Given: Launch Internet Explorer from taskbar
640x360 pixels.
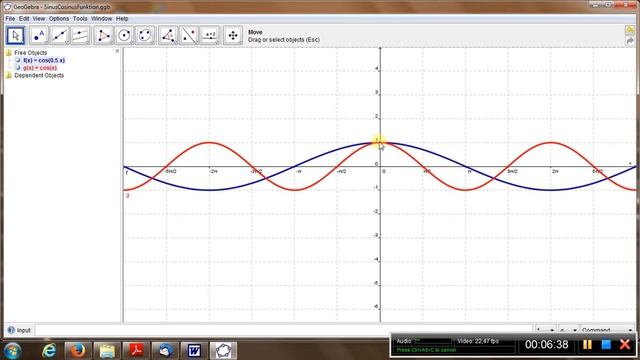Looking at the screenshot, I should point(49,351).
